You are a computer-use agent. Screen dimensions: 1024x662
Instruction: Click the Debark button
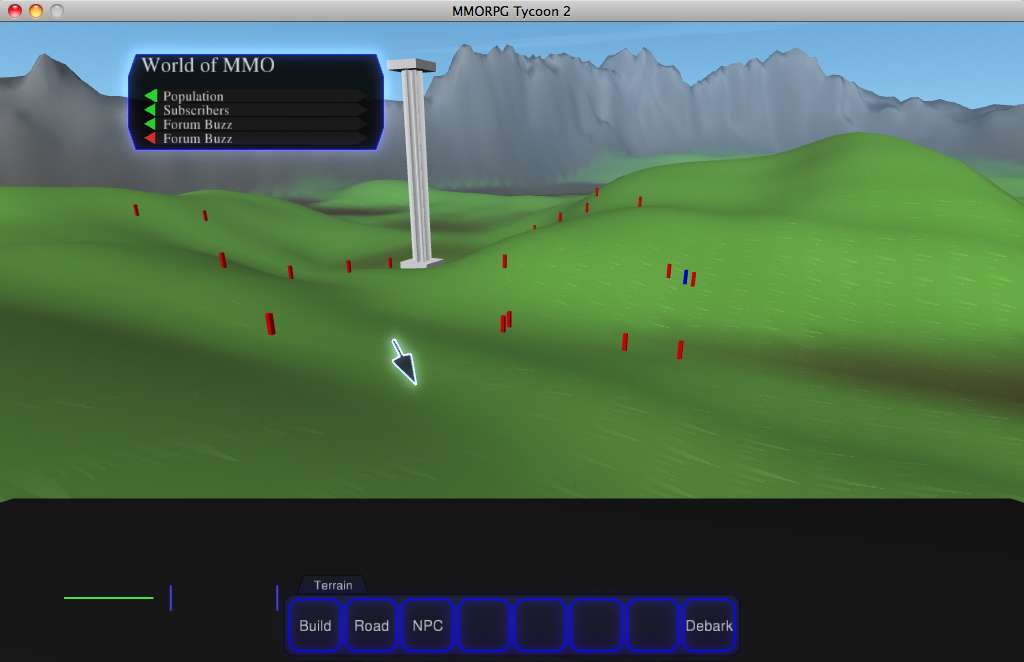coord(709,625)
